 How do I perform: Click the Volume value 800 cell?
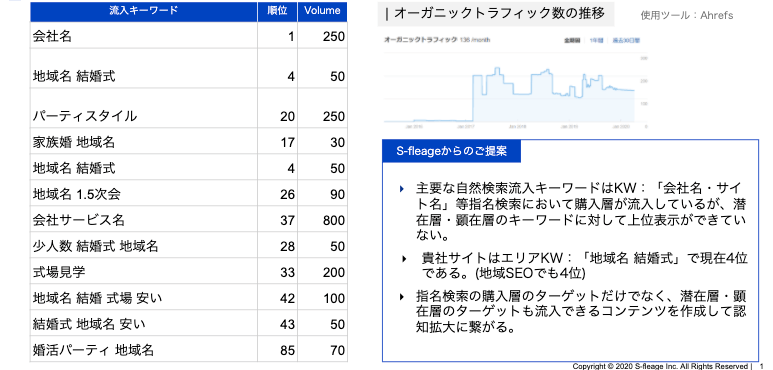point(322,219)
